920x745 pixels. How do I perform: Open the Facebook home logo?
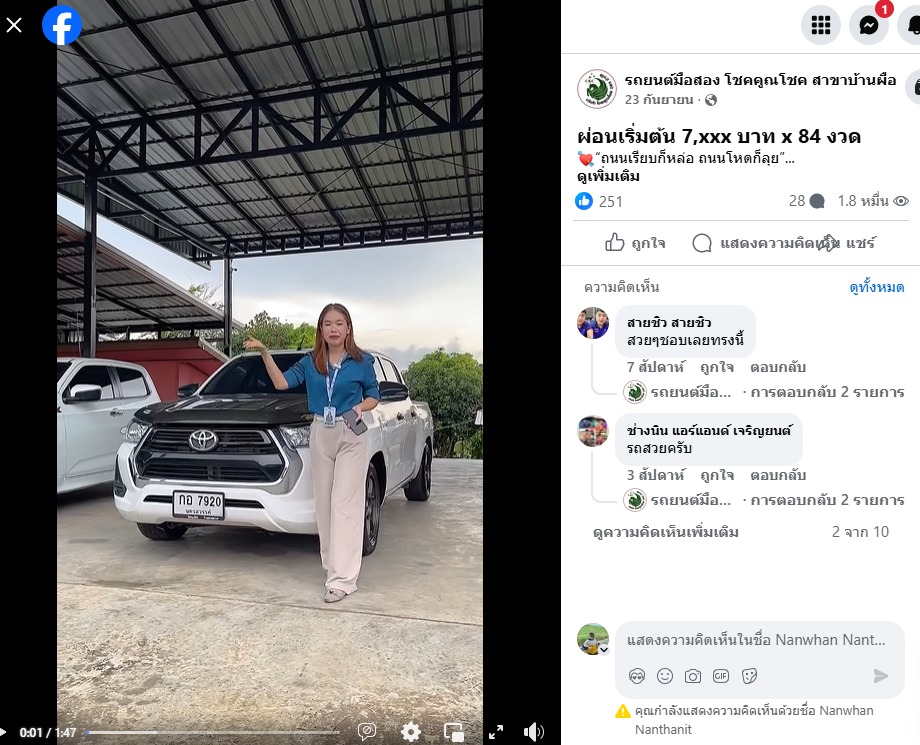coord(62,25)
